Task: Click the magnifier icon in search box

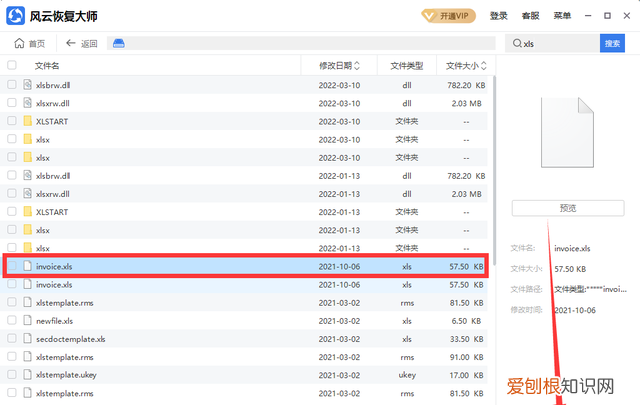Action: (516, 44)
